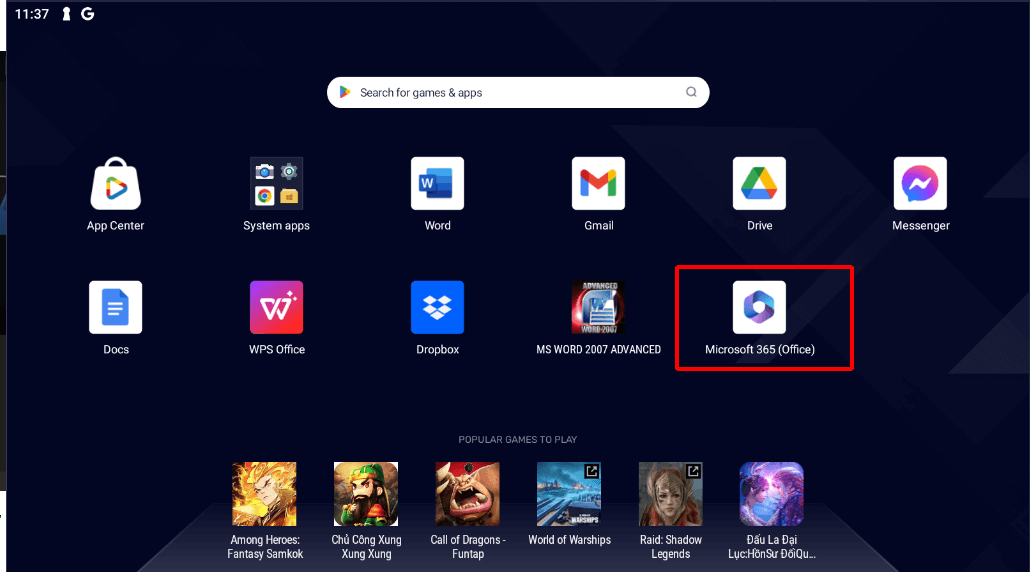Launch the Docs app
The image size is (1030, 572).
(116, 307)
